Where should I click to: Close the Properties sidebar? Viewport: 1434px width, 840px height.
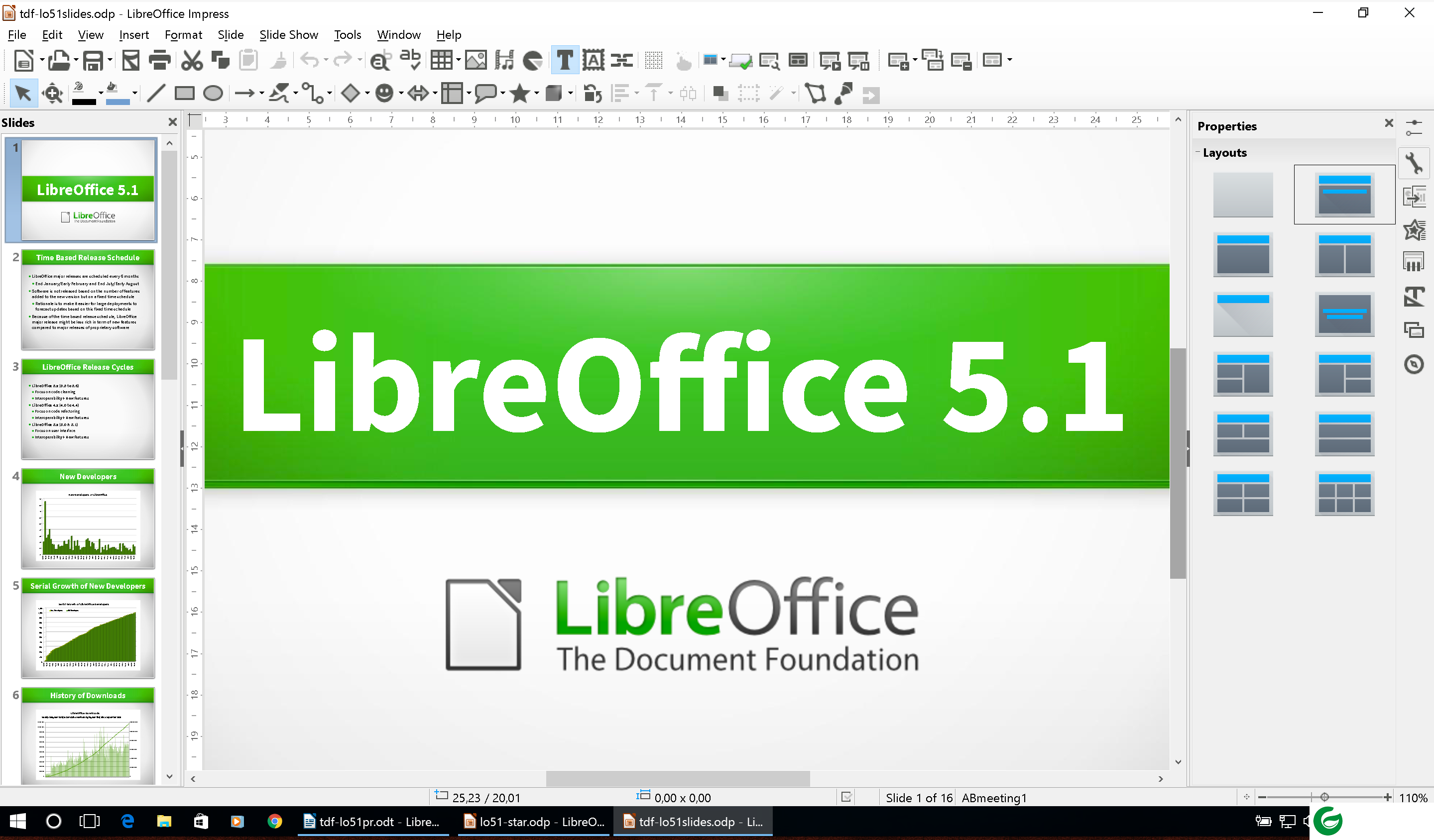click(x=1389, y=123)
